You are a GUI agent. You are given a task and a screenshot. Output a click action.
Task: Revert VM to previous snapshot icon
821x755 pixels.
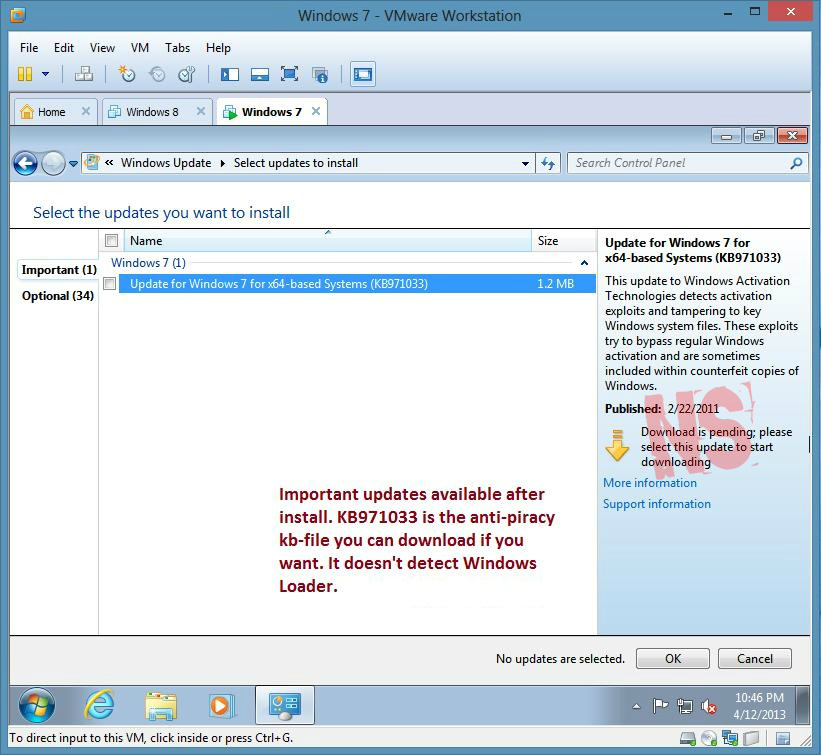pos(157,74)
